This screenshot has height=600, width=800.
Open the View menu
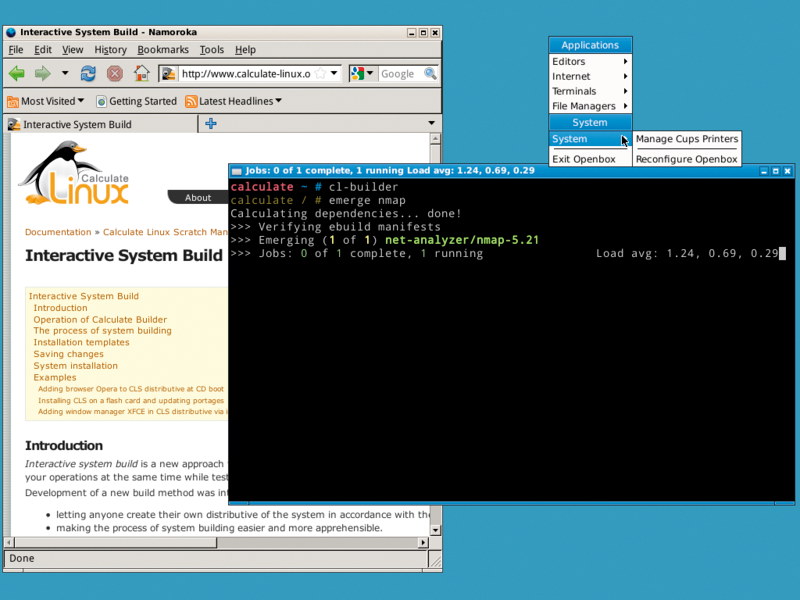point(72,49)
